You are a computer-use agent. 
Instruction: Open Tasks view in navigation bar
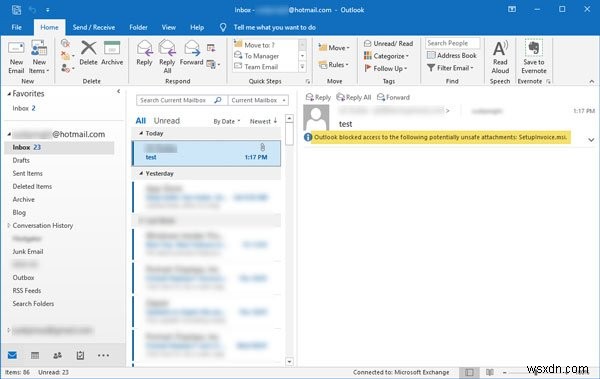click(x=80, y=356)
